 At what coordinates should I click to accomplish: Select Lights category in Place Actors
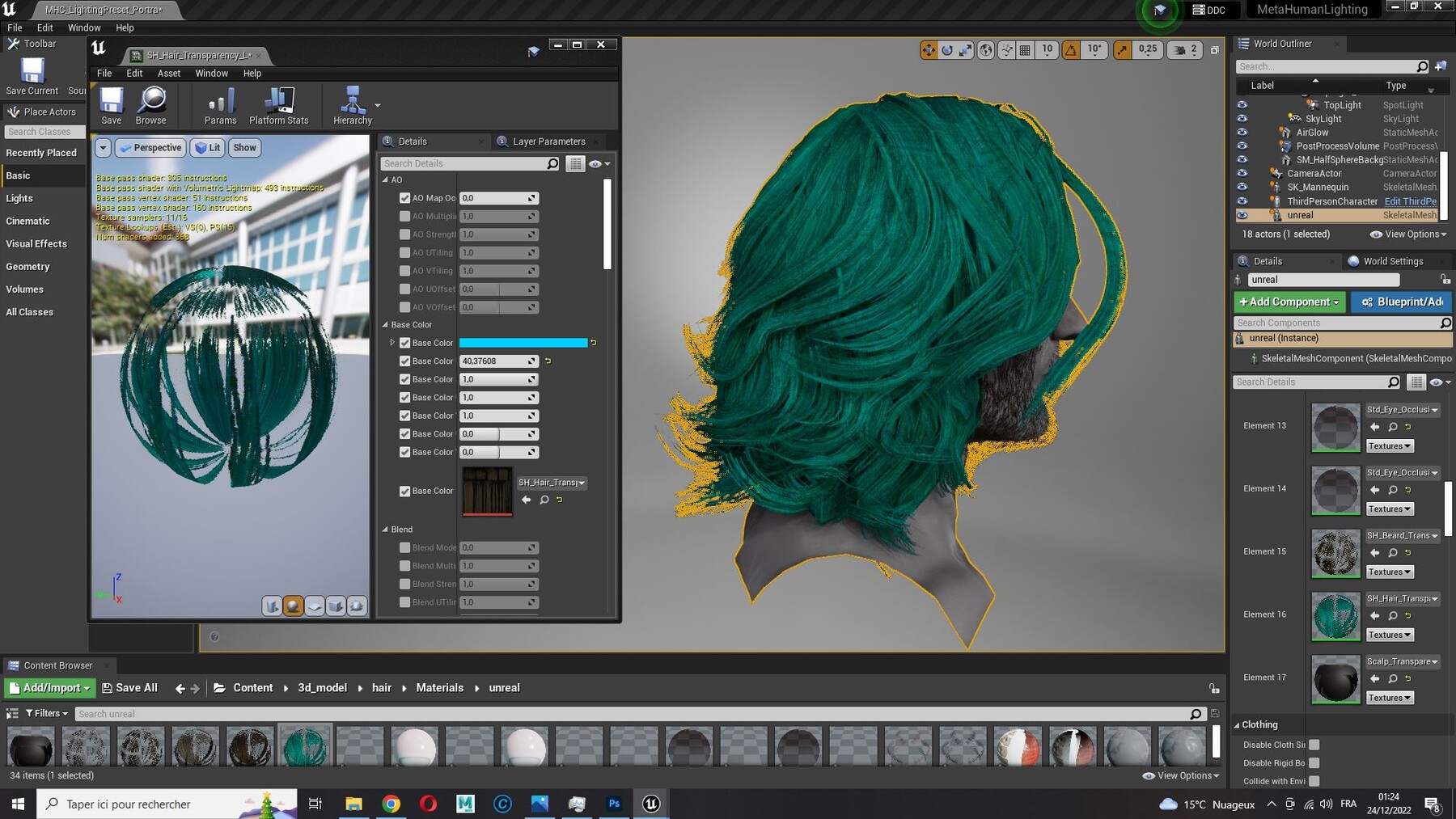[19, 198]
